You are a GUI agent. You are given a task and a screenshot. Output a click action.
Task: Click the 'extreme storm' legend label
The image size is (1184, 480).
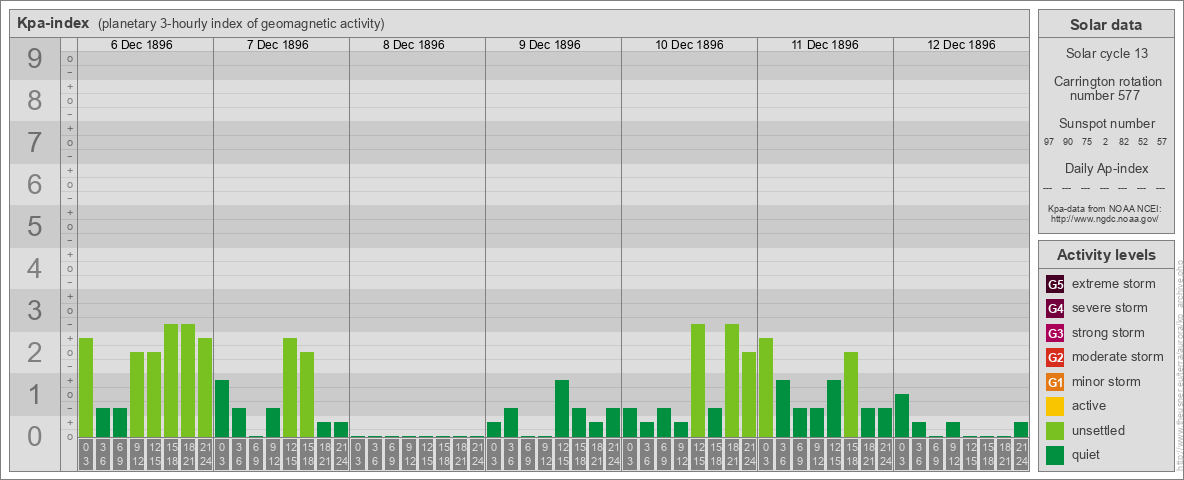[1114, 284]
